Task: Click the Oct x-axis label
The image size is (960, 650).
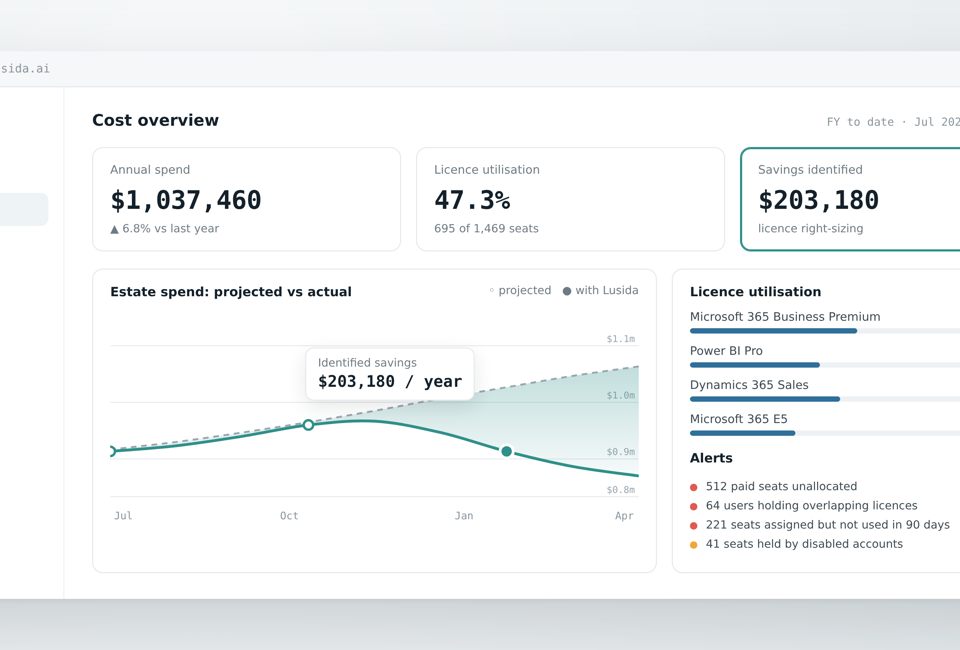Action: point(289,516)
